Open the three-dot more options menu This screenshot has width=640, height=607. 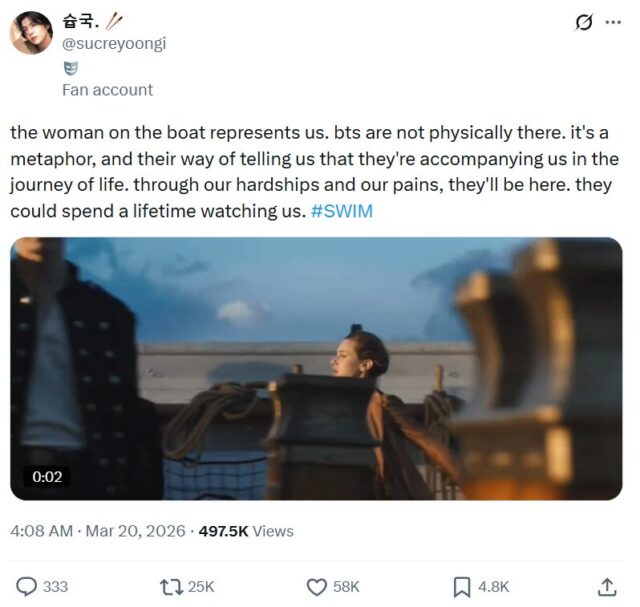tap(612, 22)
